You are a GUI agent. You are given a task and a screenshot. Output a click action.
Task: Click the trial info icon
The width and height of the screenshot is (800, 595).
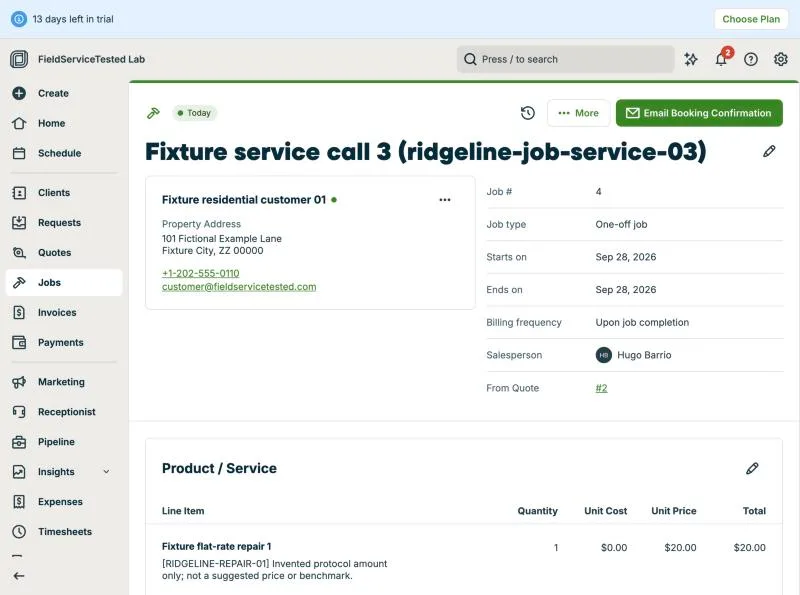pyautogui.click(x=19, y=19)
